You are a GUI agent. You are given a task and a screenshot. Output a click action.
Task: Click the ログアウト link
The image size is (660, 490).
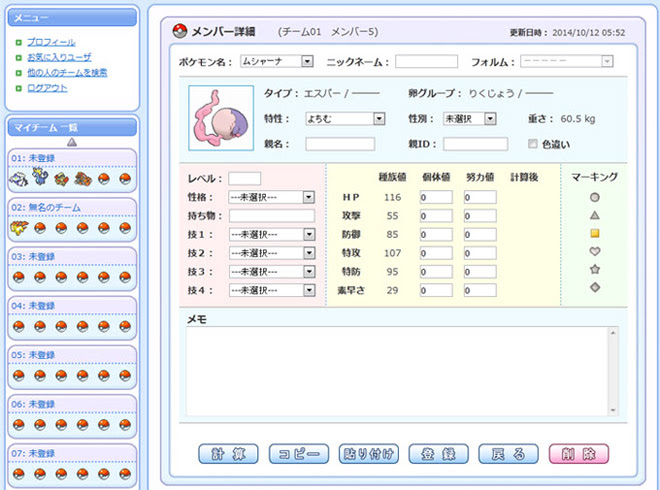[x=47, y=88]
